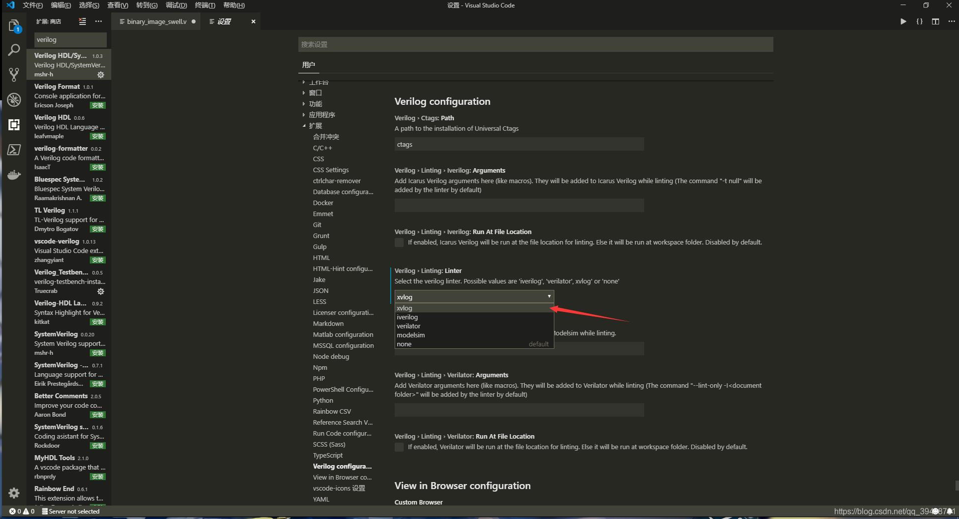Select Rainbow CSV in settings tree

[332, 411]
